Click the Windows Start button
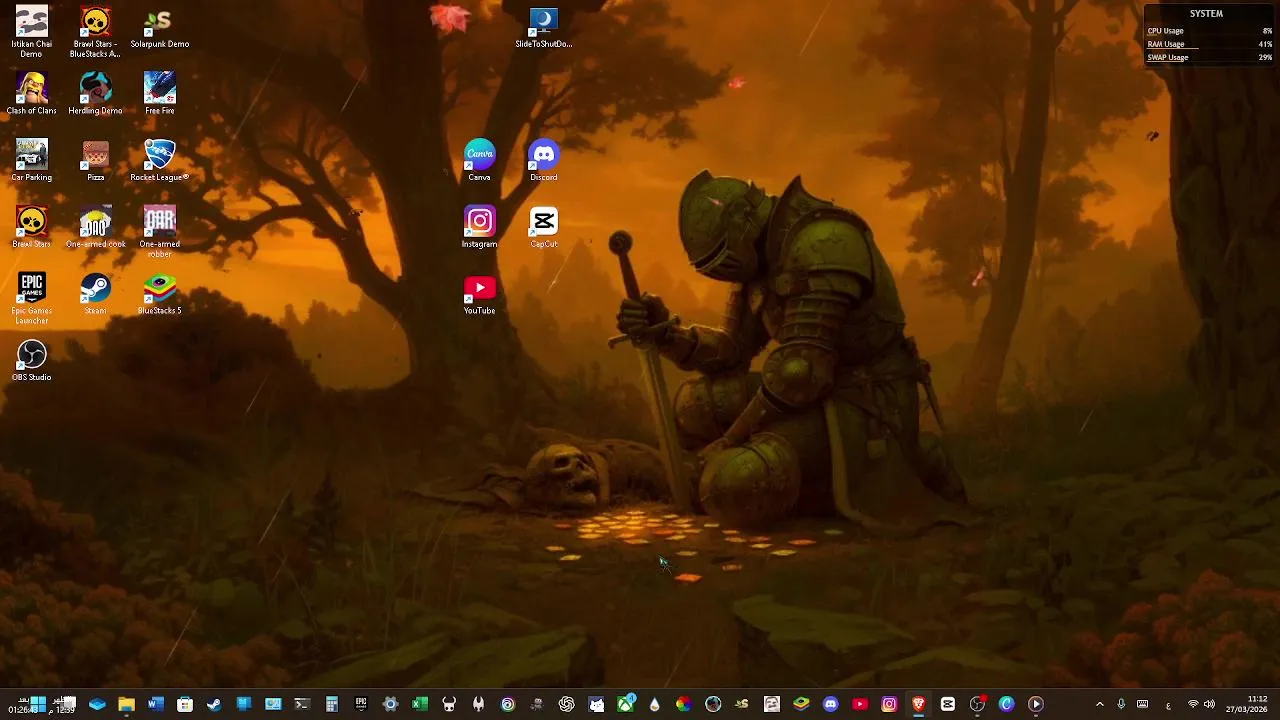1280x720 pixels. tap(38, 704)
